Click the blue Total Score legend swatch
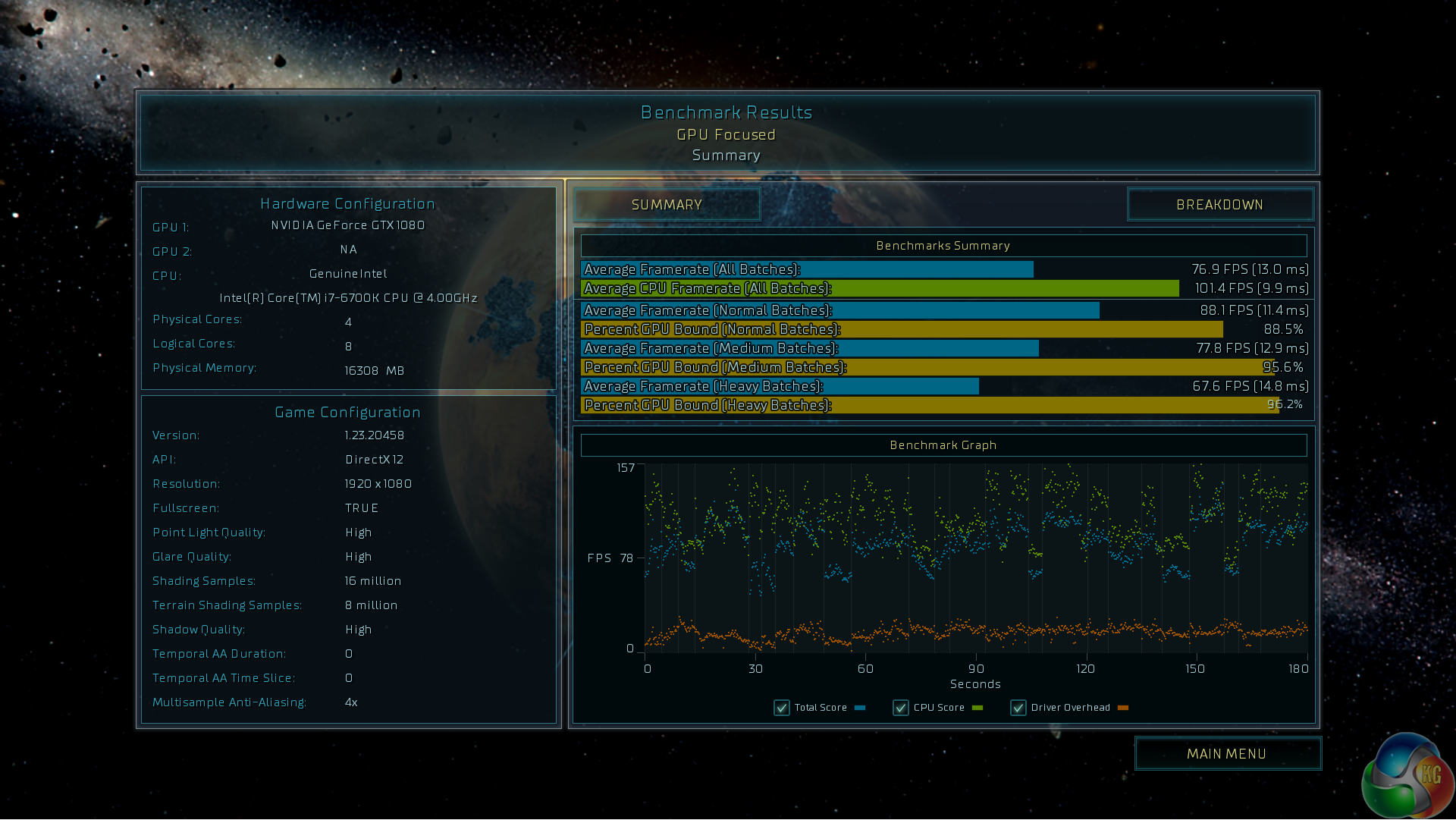1456x820 pixels. coord(860,708)
